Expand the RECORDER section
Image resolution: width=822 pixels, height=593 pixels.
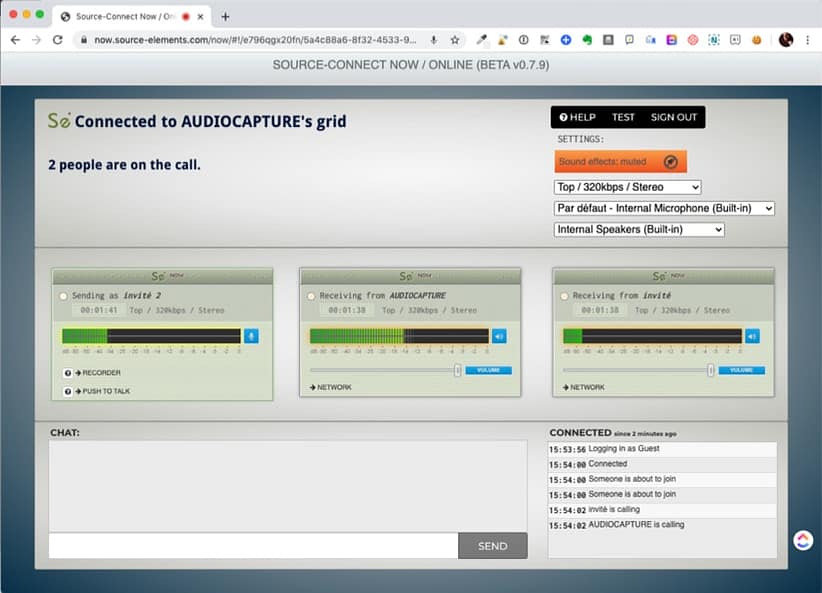98,373
